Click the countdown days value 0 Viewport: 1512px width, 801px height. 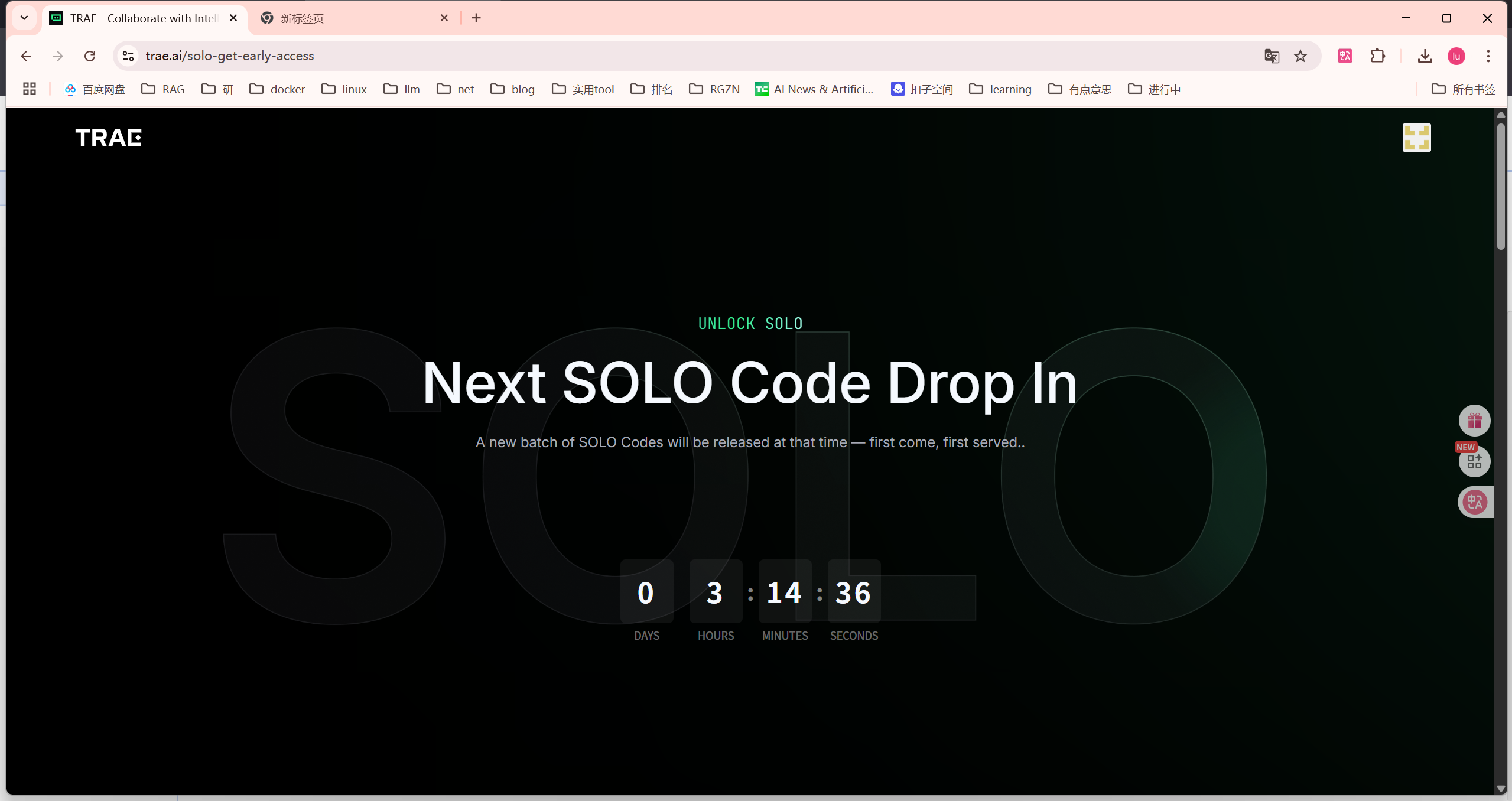(x=646, y=592)
